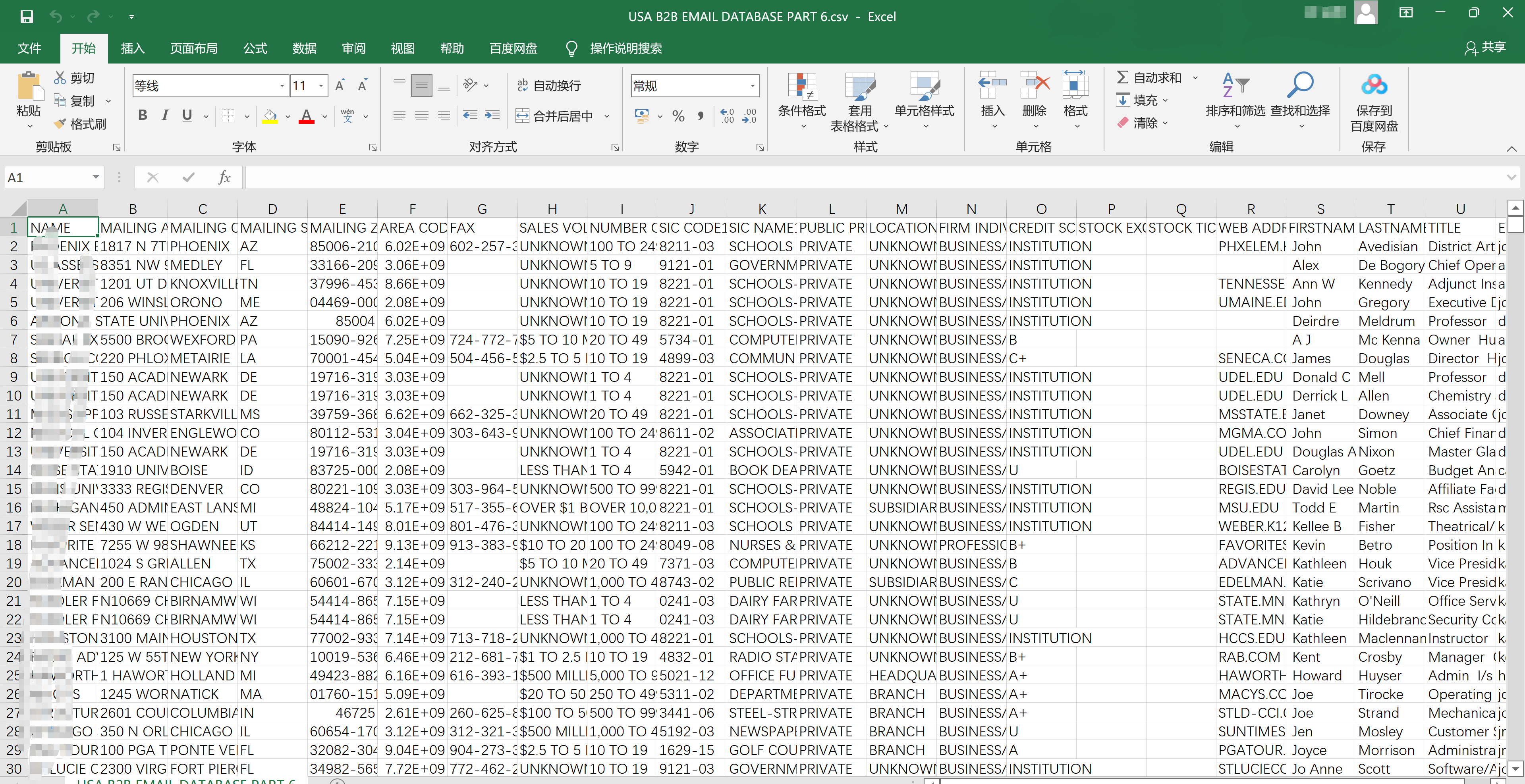
Task: Increase indent in alignment group
Action: [x=492, y=116]
